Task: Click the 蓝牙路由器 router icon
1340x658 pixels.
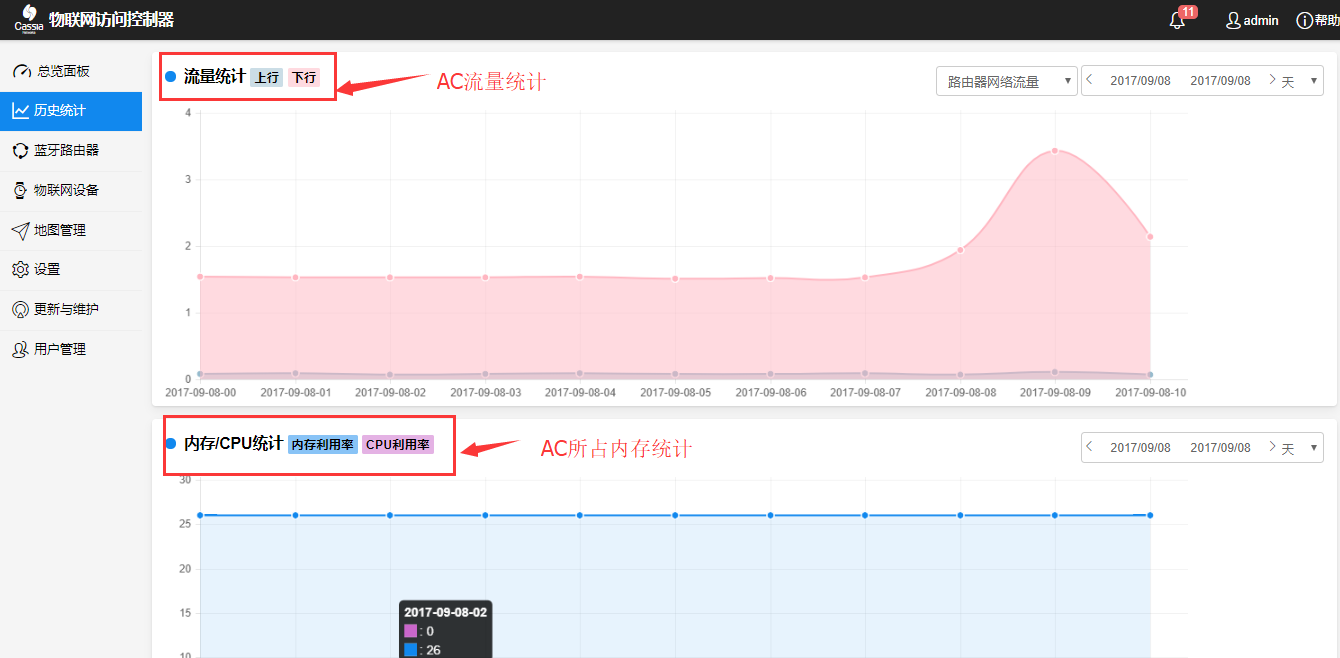Action: tap(20, 151)
